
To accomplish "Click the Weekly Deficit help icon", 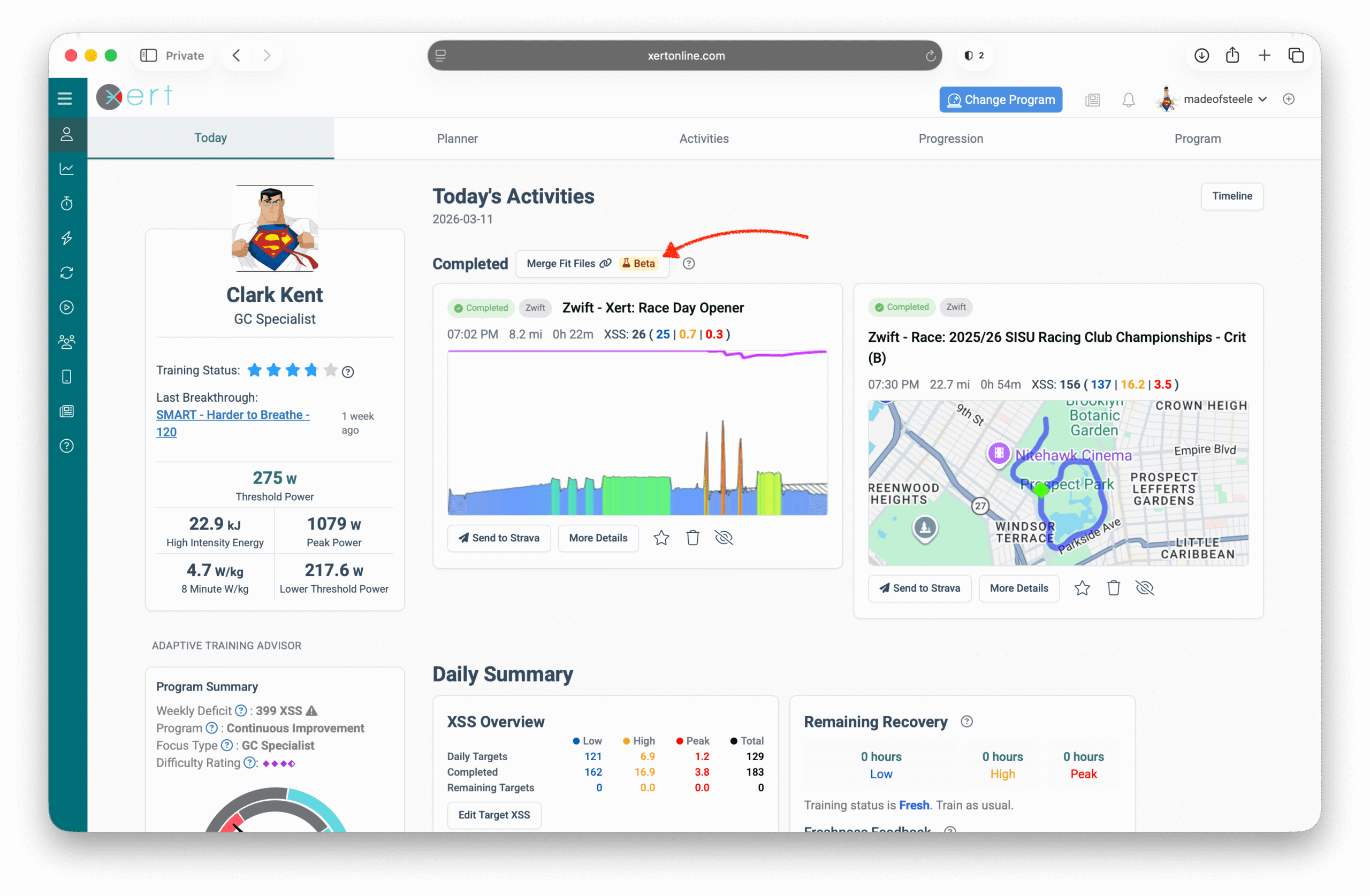I will click(241, 711).
